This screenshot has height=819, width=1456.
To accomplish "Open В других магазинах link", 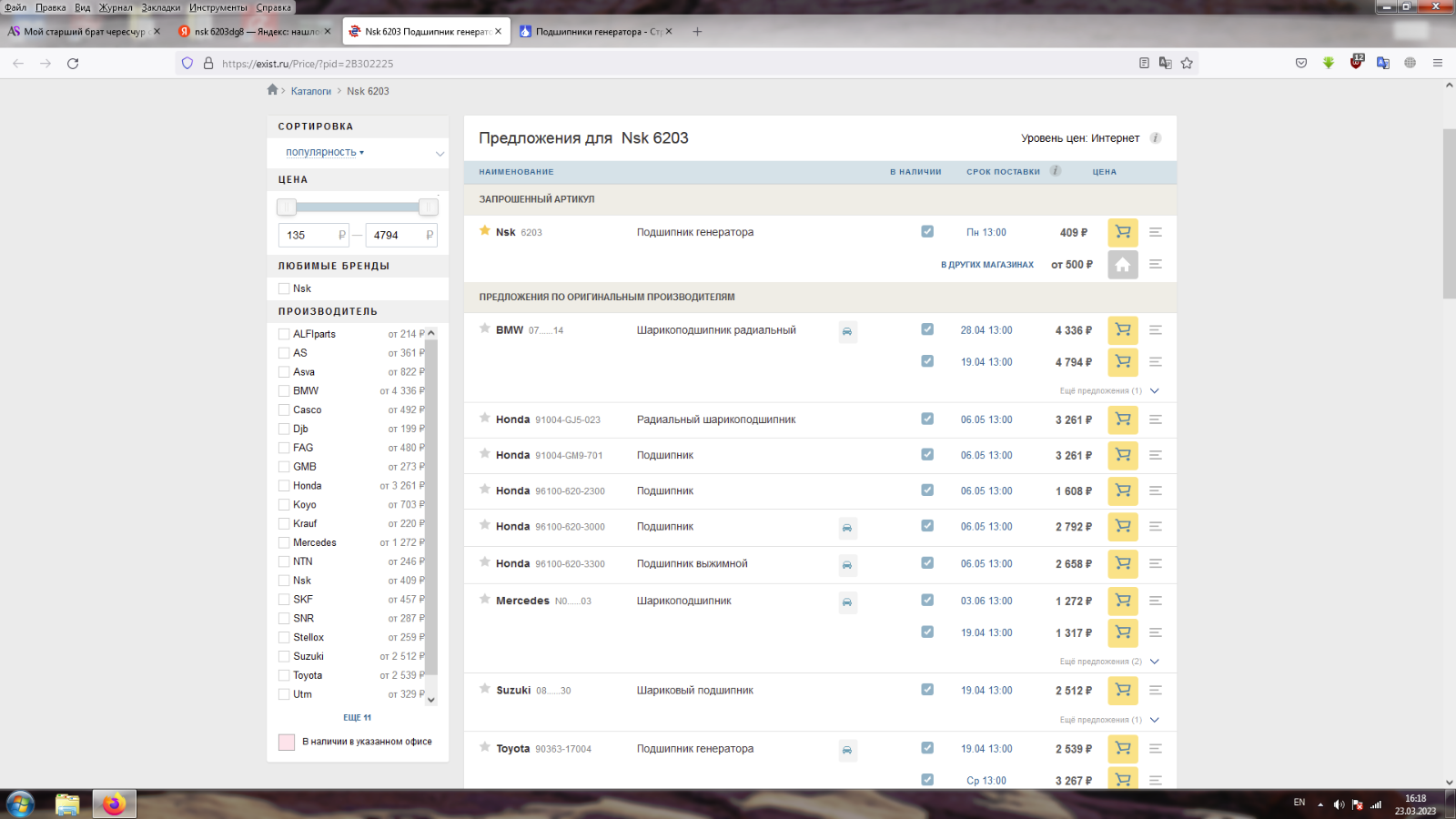I will click(x=987, y=265).
